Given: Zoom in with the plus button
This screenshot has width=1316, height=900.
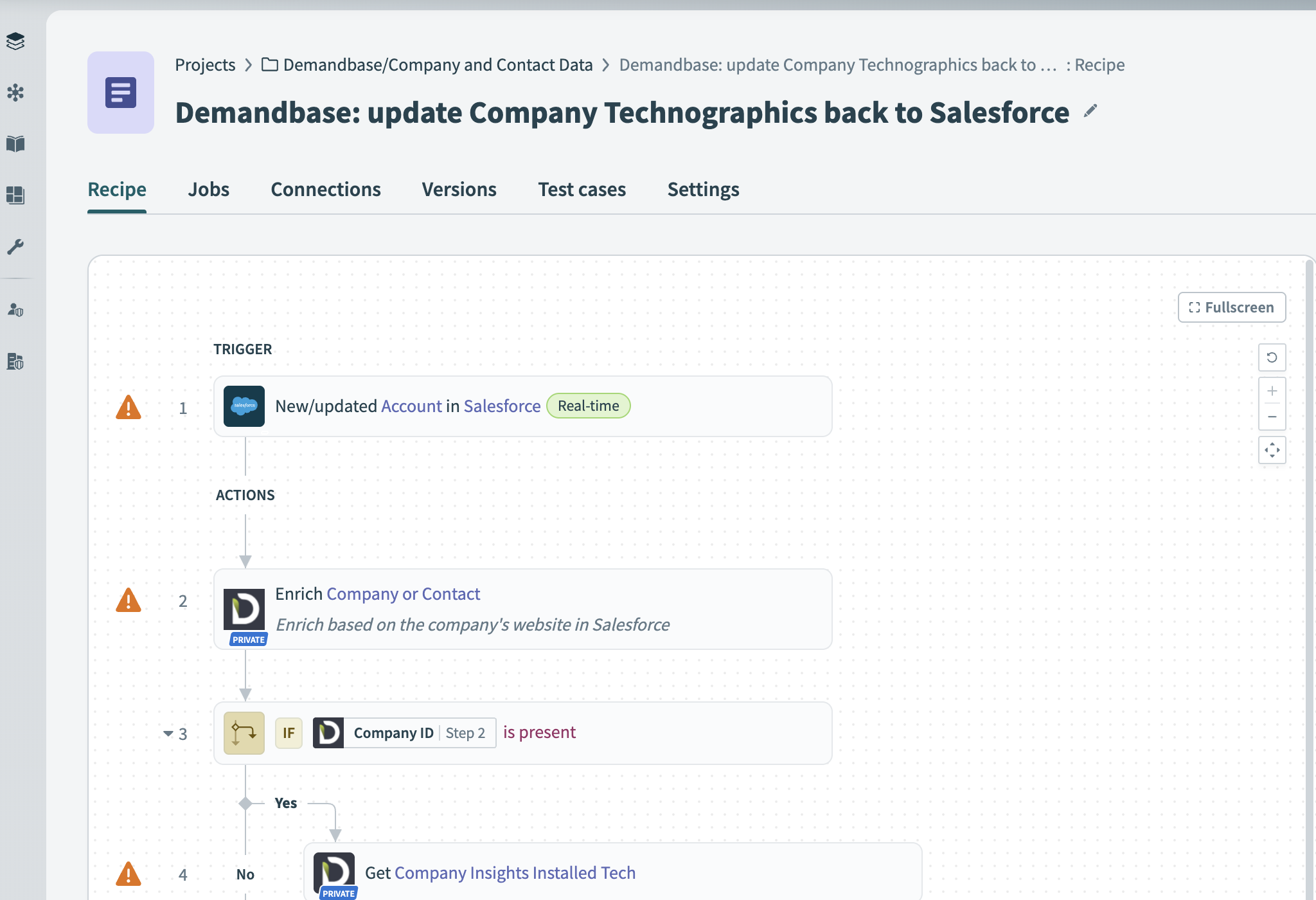Looking at the screenshot, I should pyautogui.click(x=1272, y=391).
